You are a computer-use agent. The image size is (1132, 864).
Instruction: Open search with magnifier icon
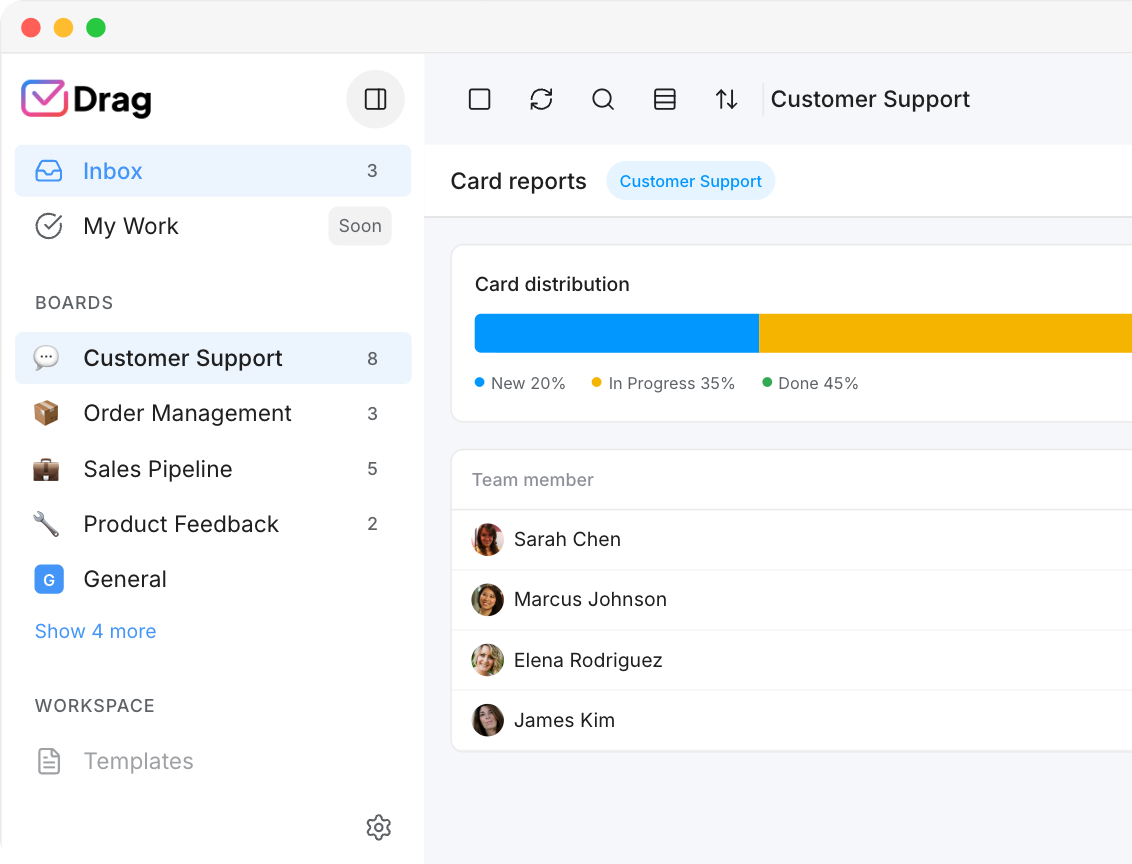click(x=603, y=99)
